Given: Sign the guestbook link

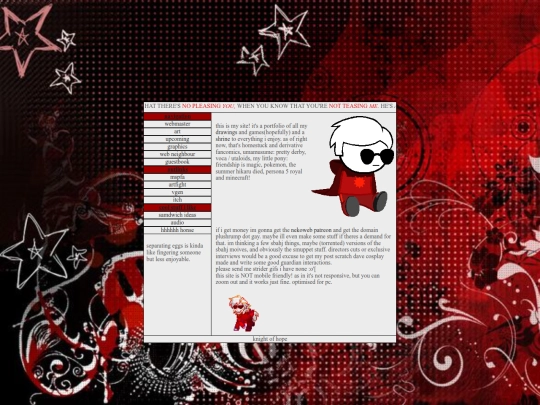Looking at the screenshot, I should [177, 162].
